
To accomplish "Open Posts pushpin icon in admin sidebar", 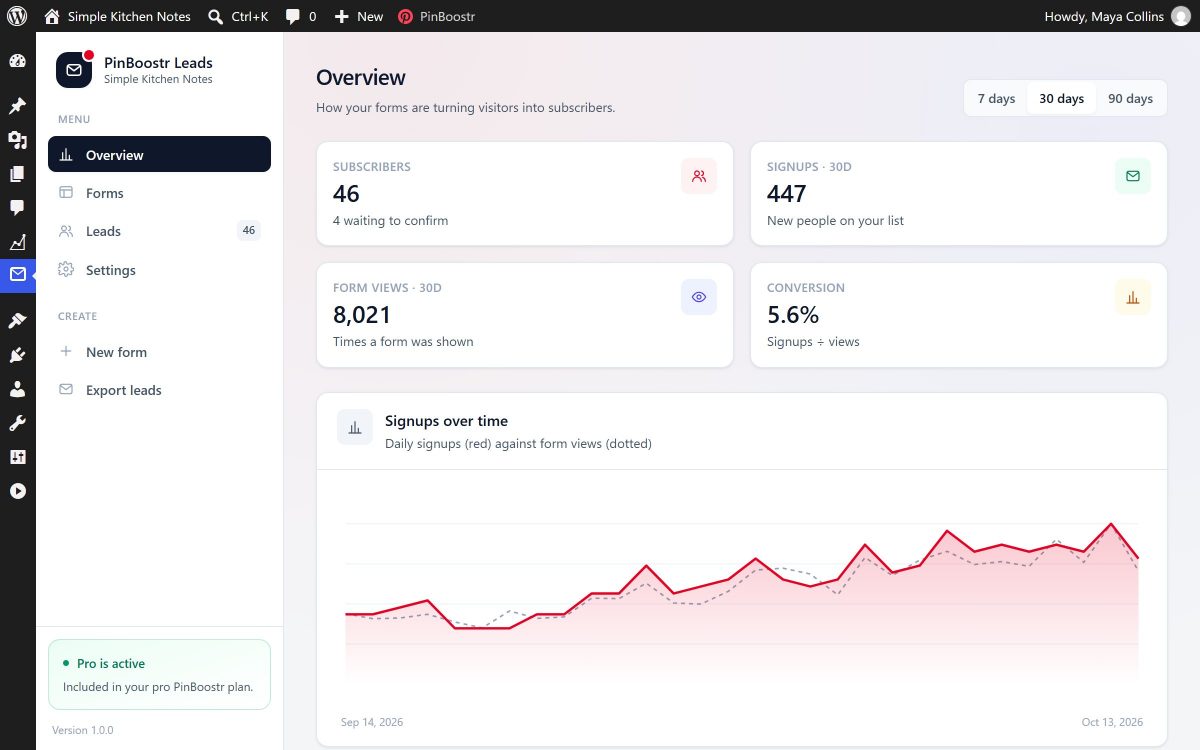I will point(17,106).
